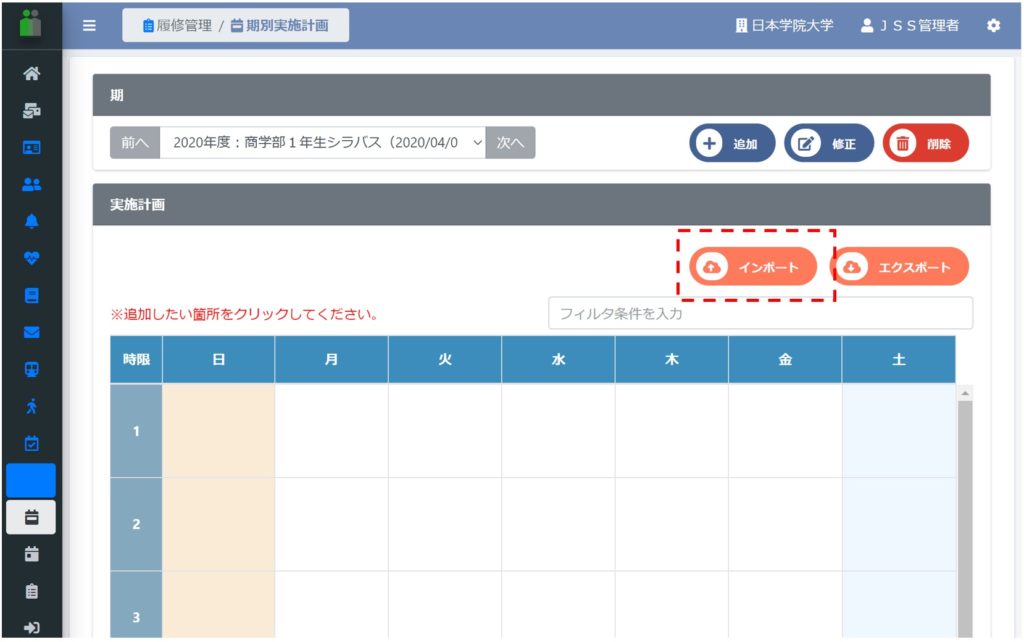The width and height of the screenshot is (1024, 642).
Task: Open the calendar check icon
Action: pos(31,443)
